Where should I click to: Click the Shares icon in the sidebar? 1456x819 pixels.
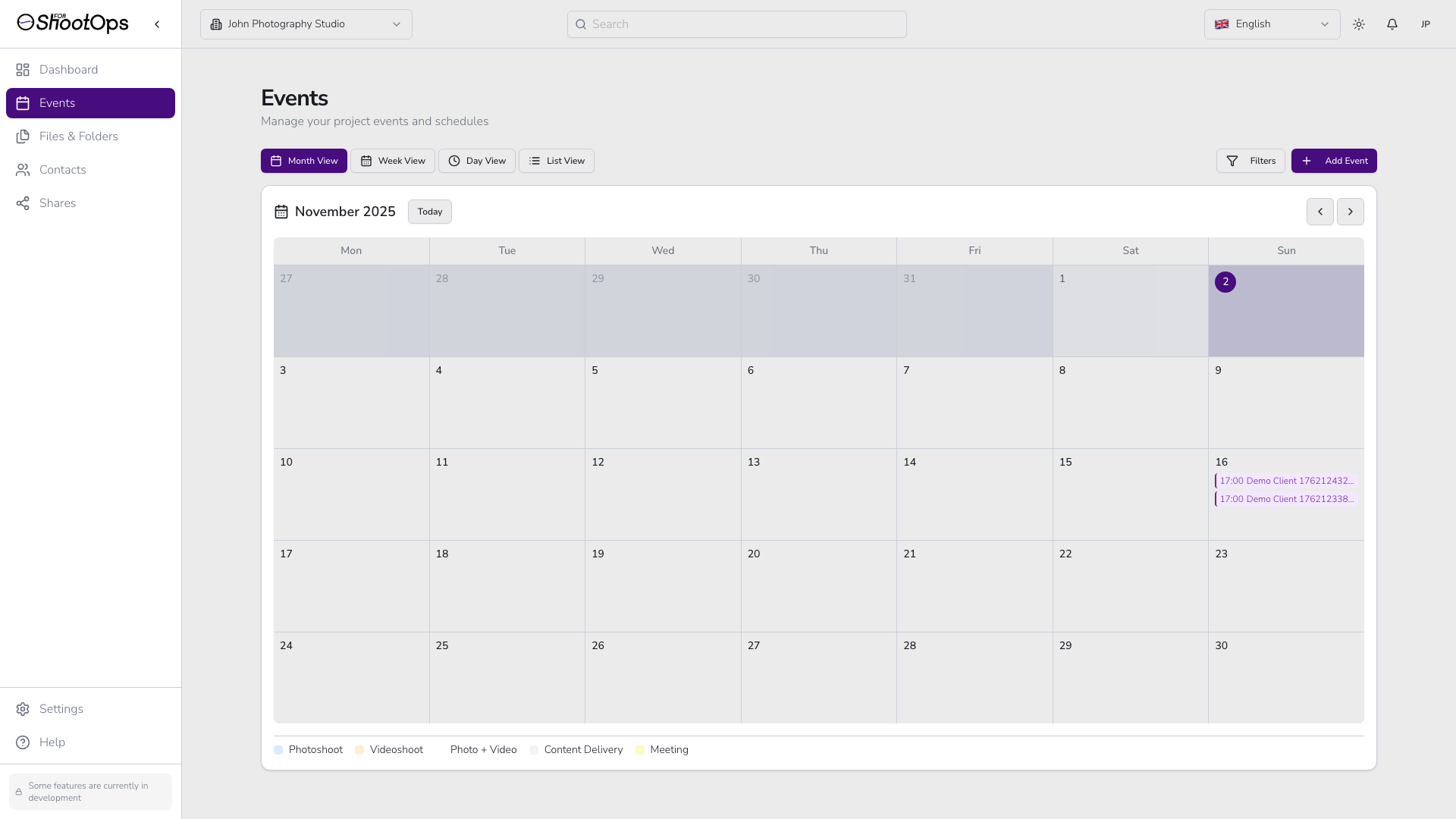23,203
